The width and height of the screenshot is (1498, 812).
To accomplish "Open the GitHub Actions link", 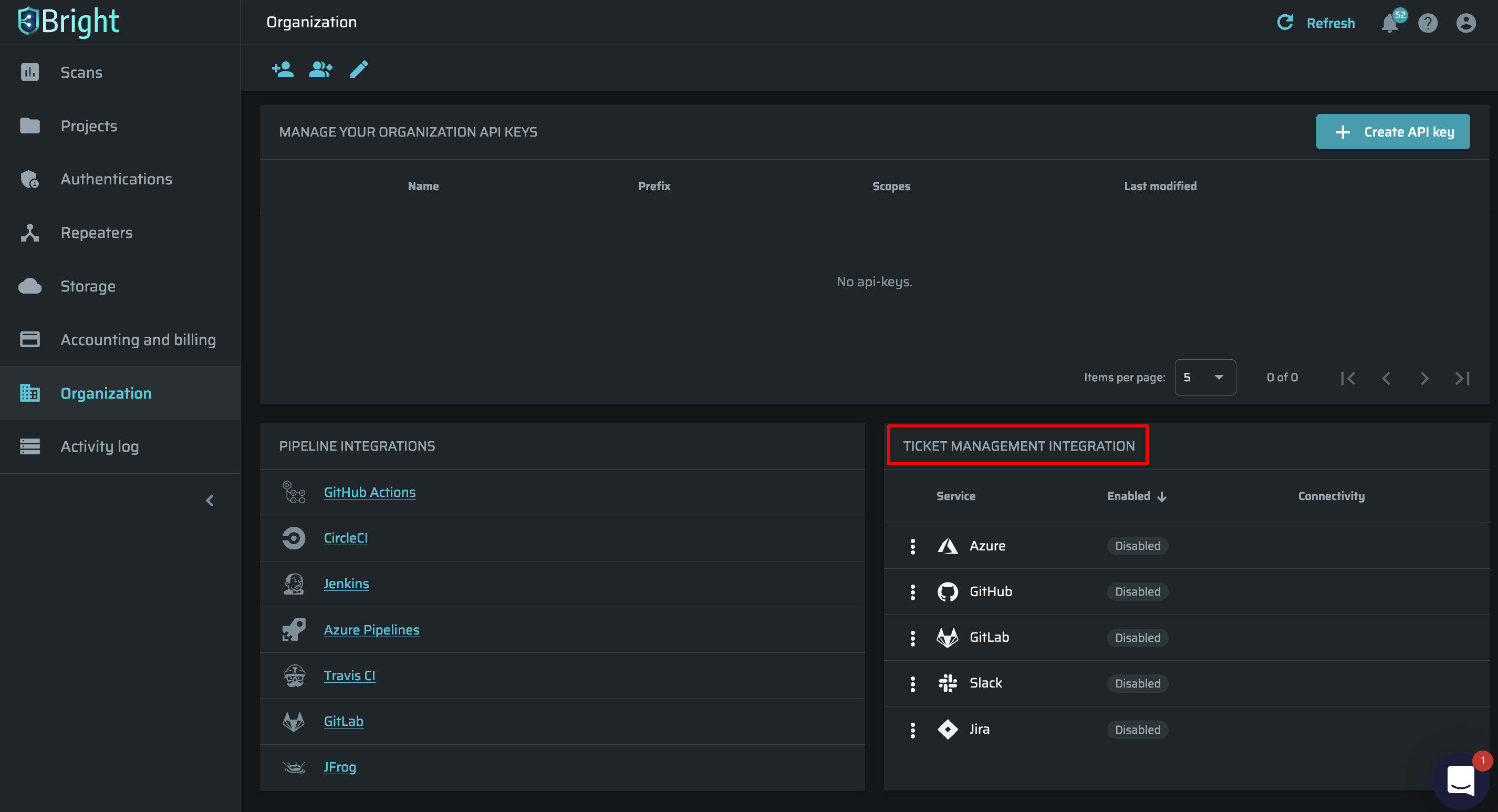I will (369, 492).
